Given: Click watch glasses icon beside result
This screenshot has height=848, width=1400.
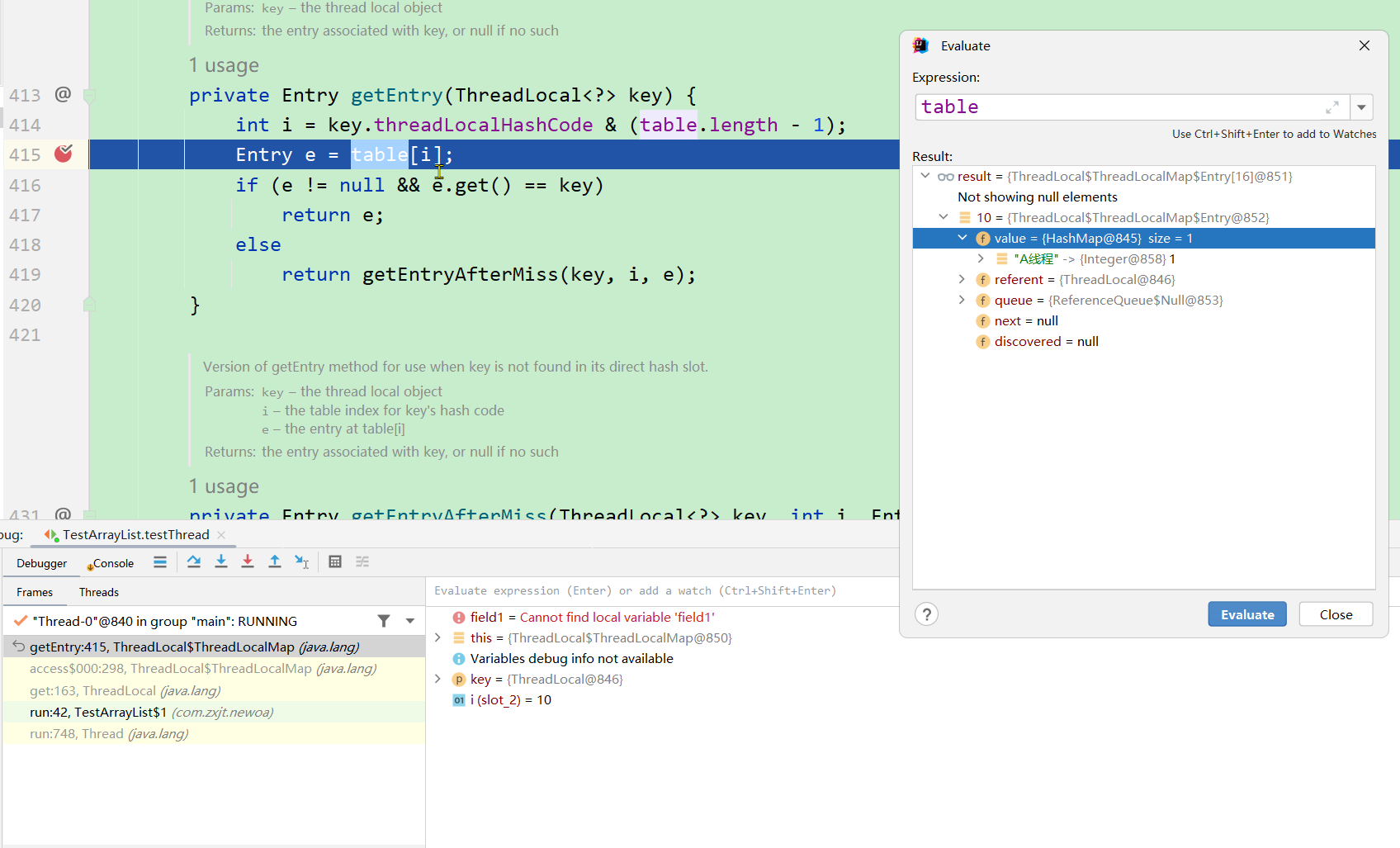Looking at the screenshot, I should click(x=946, y=177).
